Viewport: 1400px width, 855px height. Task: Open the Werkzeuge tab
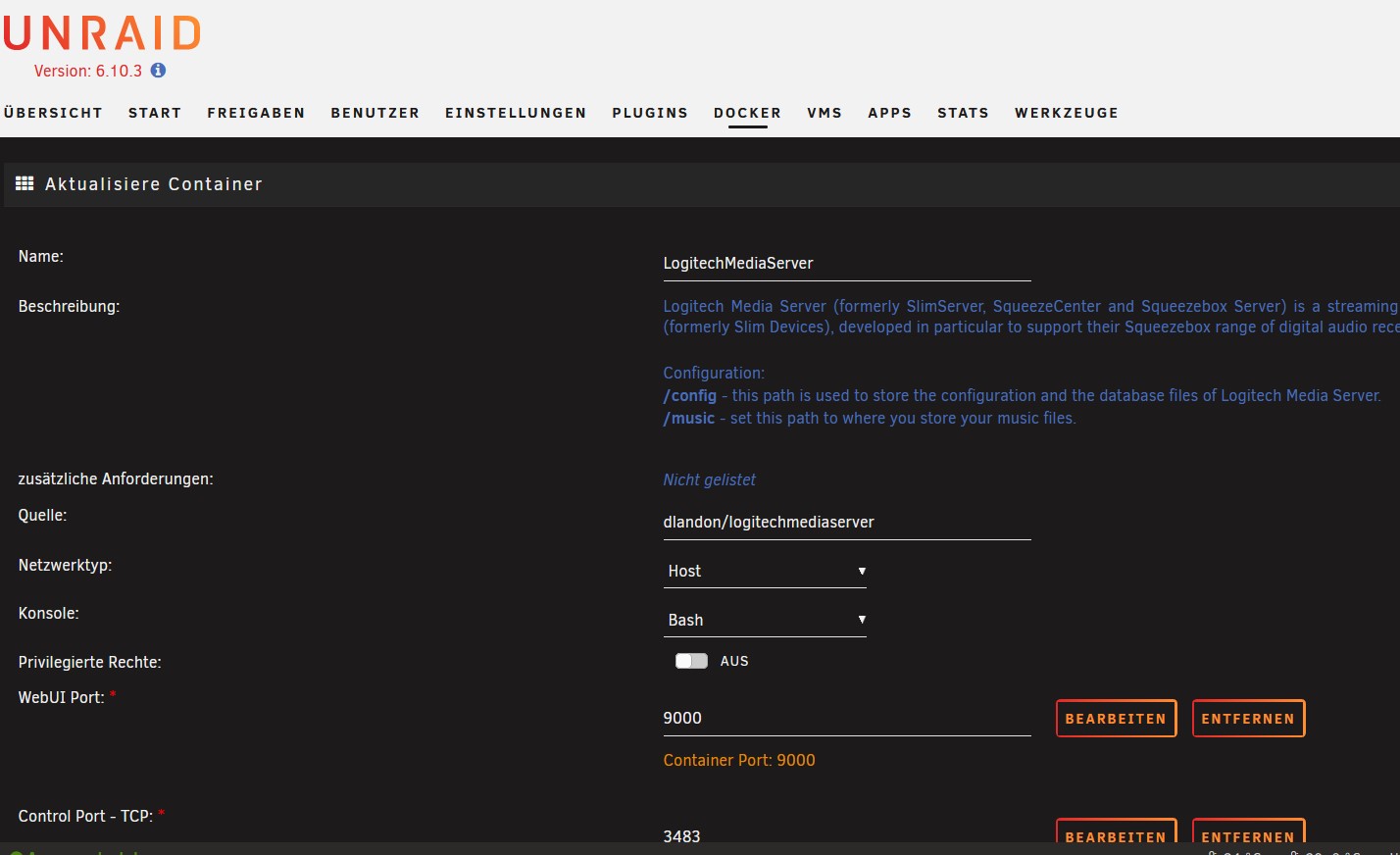[x=1067, y=113]
